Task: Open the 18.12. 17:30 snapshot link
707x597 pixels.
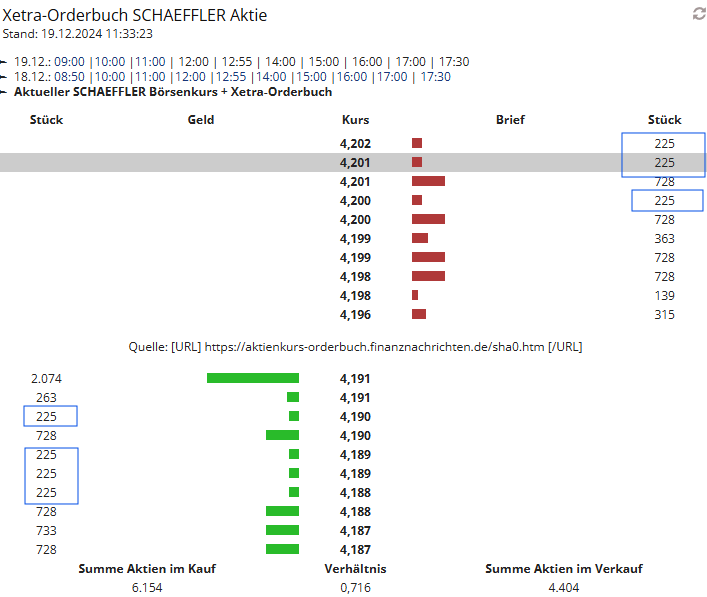Action: [435, 77]
